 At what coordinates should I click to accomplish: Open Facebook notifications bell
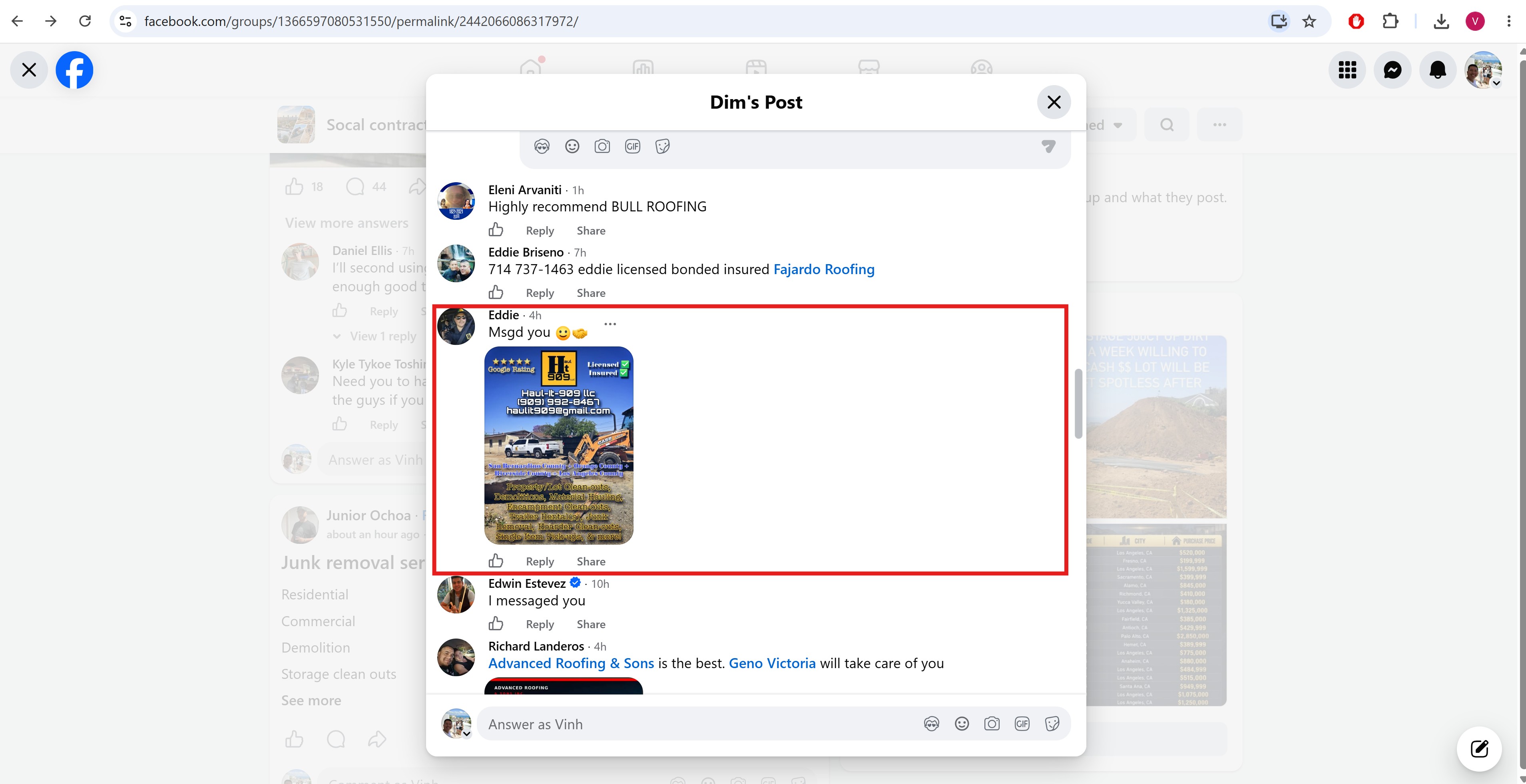1438,70
